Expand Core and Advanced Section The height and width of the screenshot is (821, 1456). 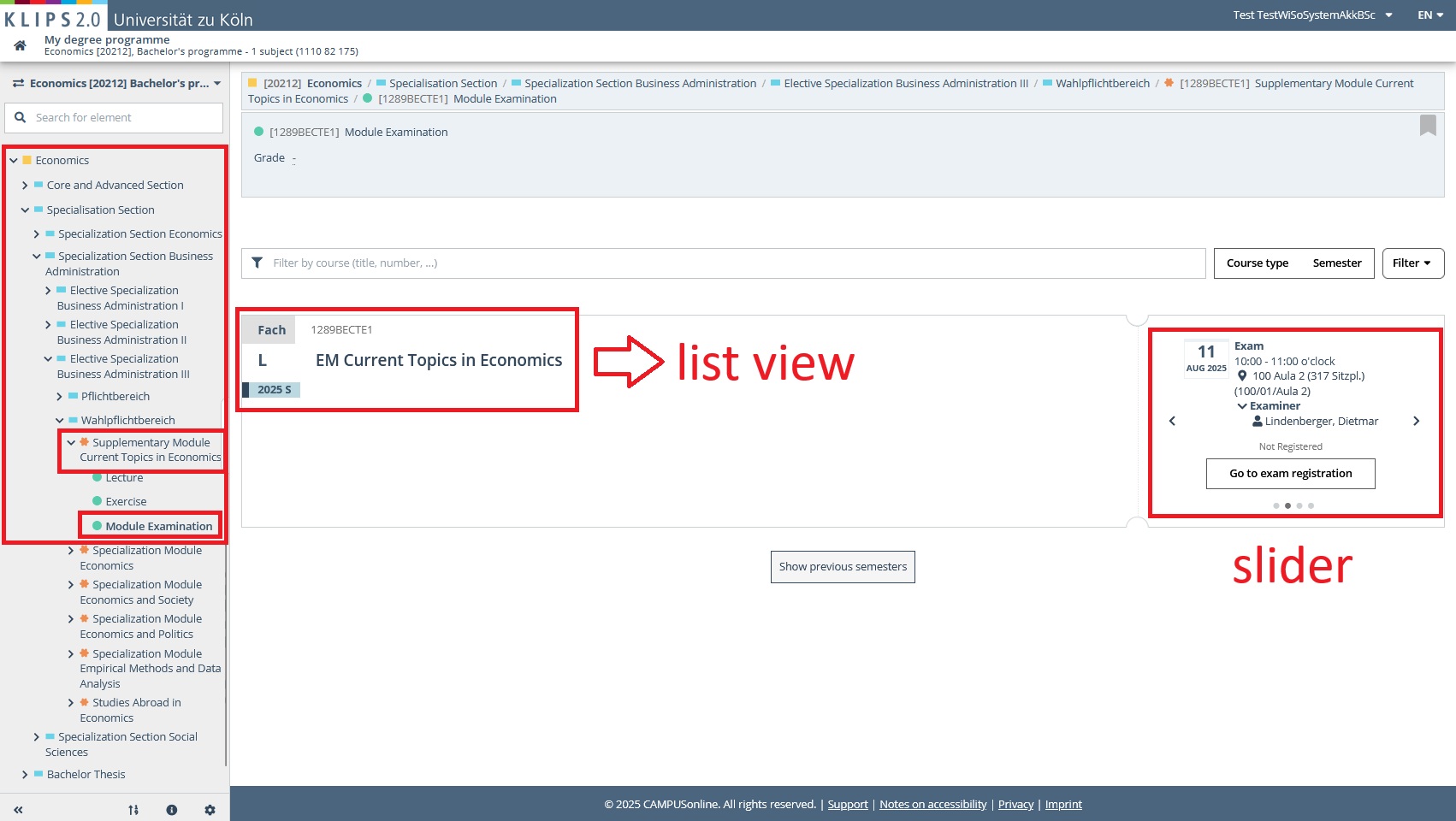point(25,186)
